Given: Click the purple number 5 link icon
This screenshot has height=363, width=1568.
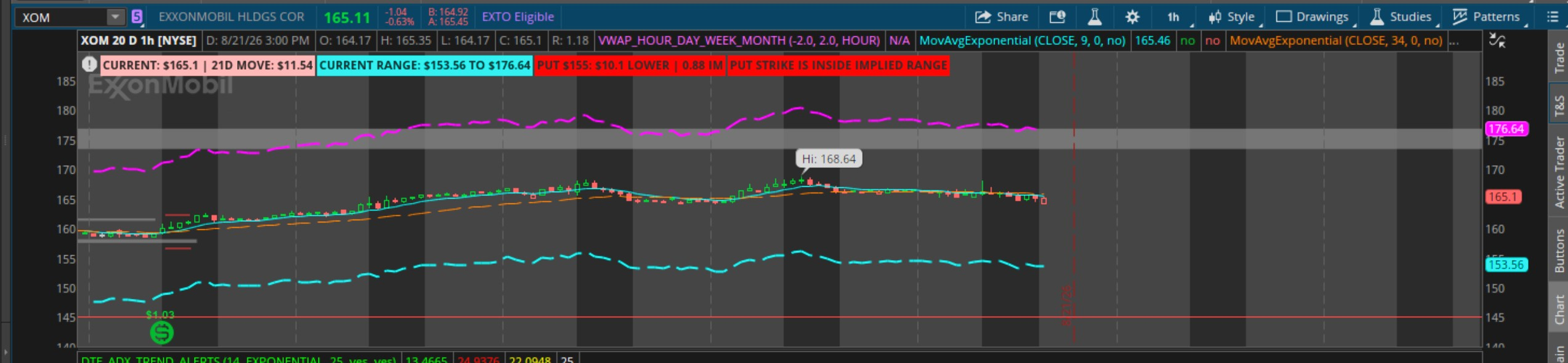Looking at the screenshot, I should (137, 17).
